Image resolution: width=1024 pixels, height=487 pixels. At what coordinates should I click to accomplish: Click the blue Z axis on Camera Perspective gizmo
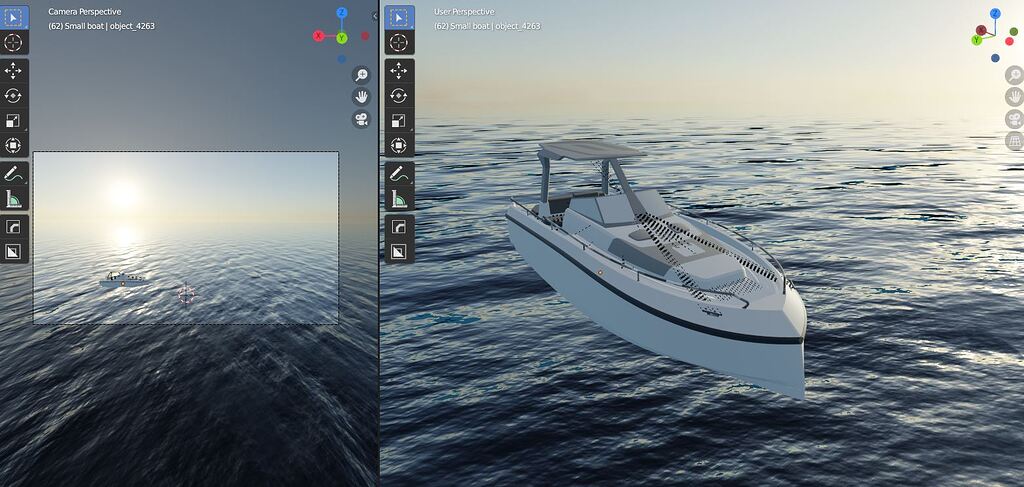342,12
